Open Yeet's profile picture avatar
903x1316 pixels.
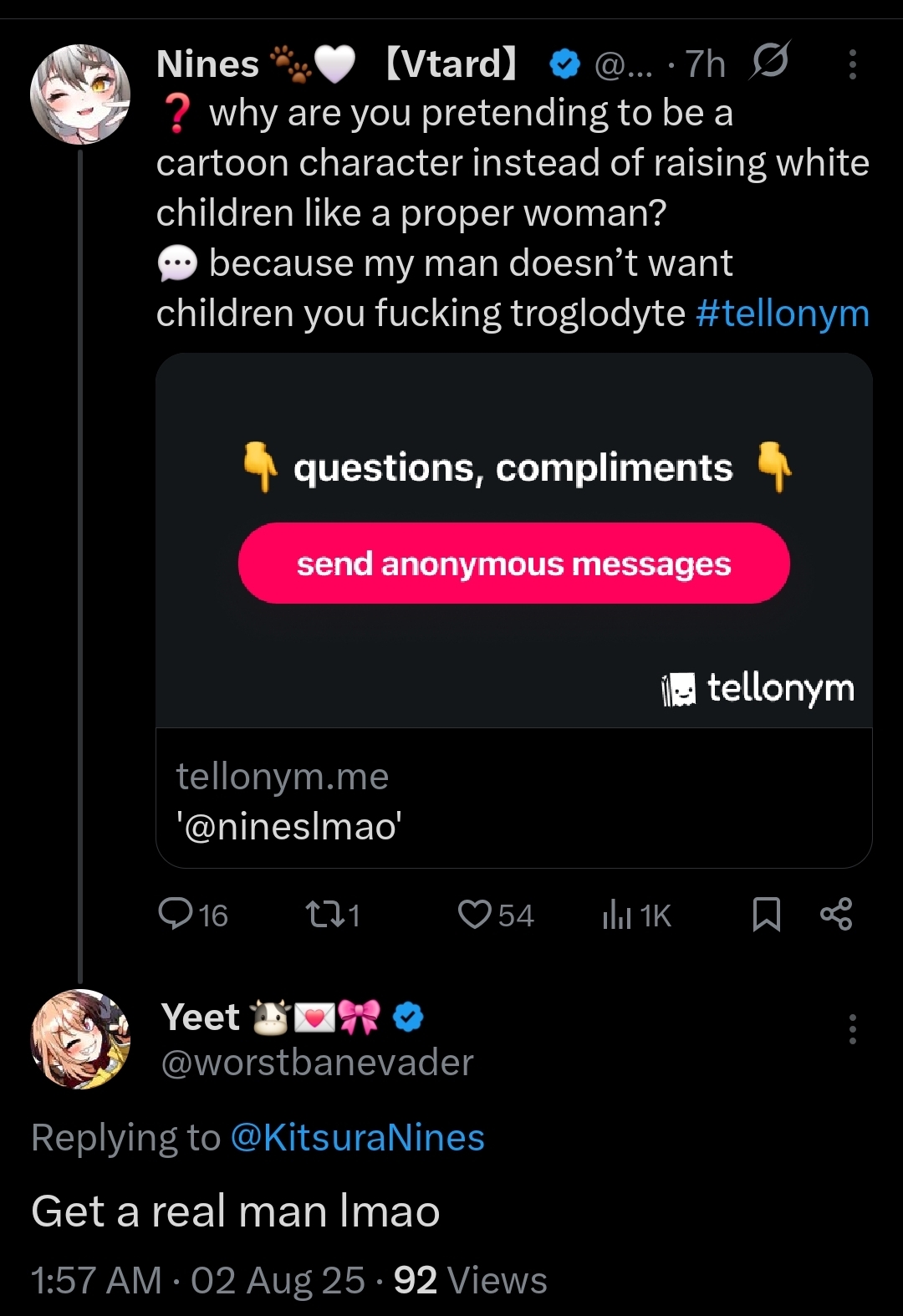coord(80,1039)
